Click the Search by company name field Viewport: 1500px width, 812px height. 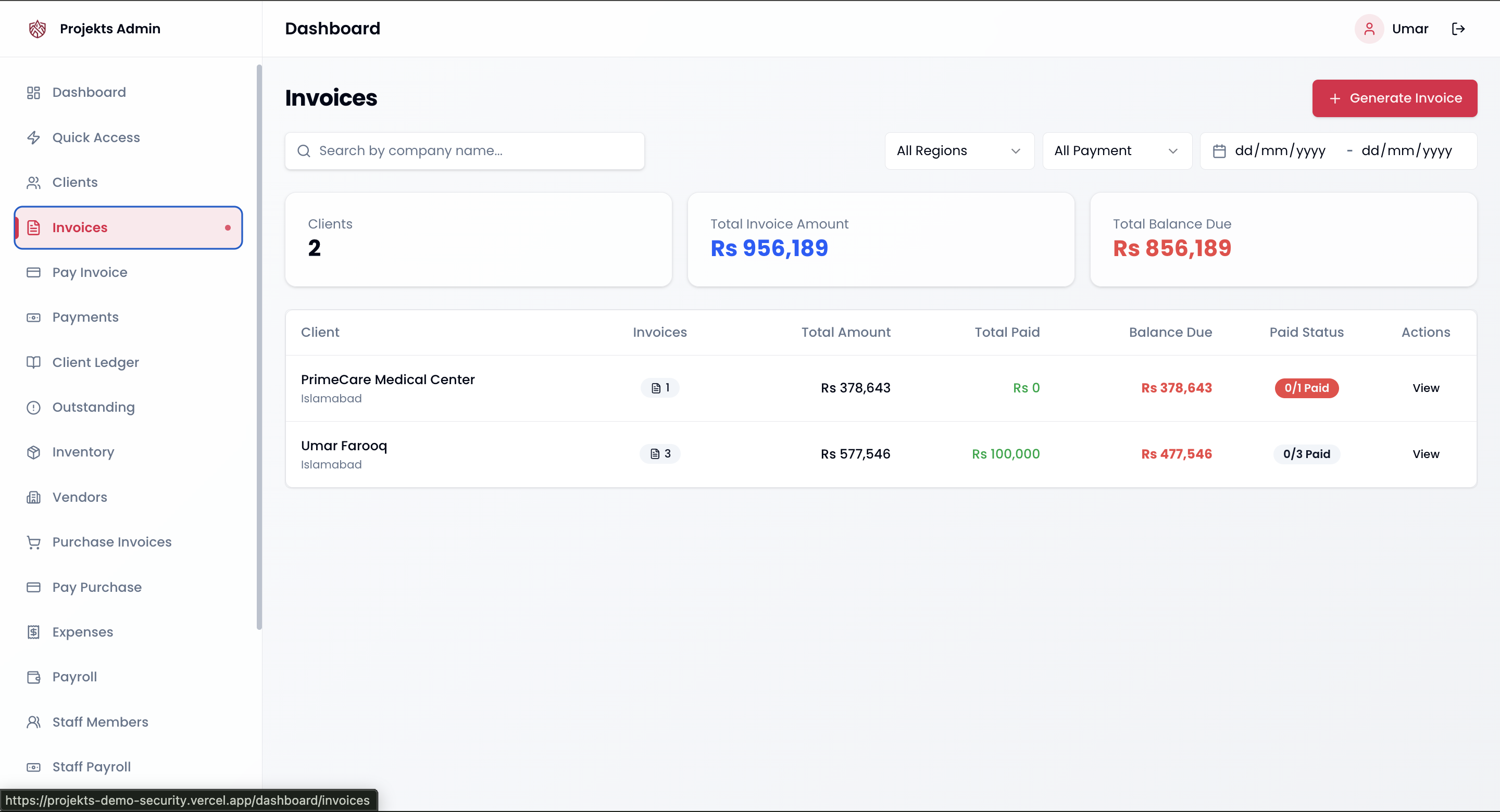(464, 151)
